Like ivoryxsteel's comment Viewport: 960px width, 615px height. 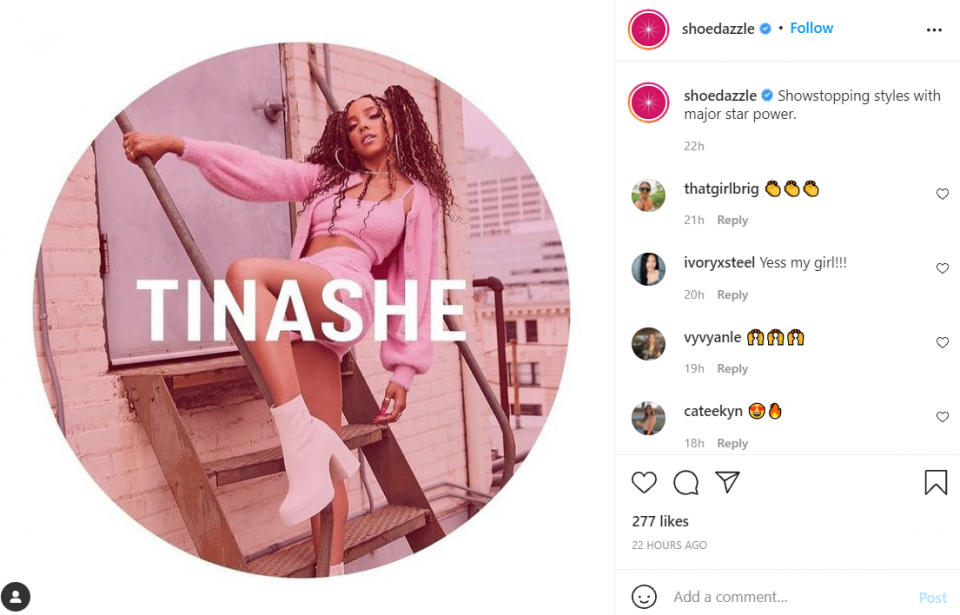click(x=942, y=268)
